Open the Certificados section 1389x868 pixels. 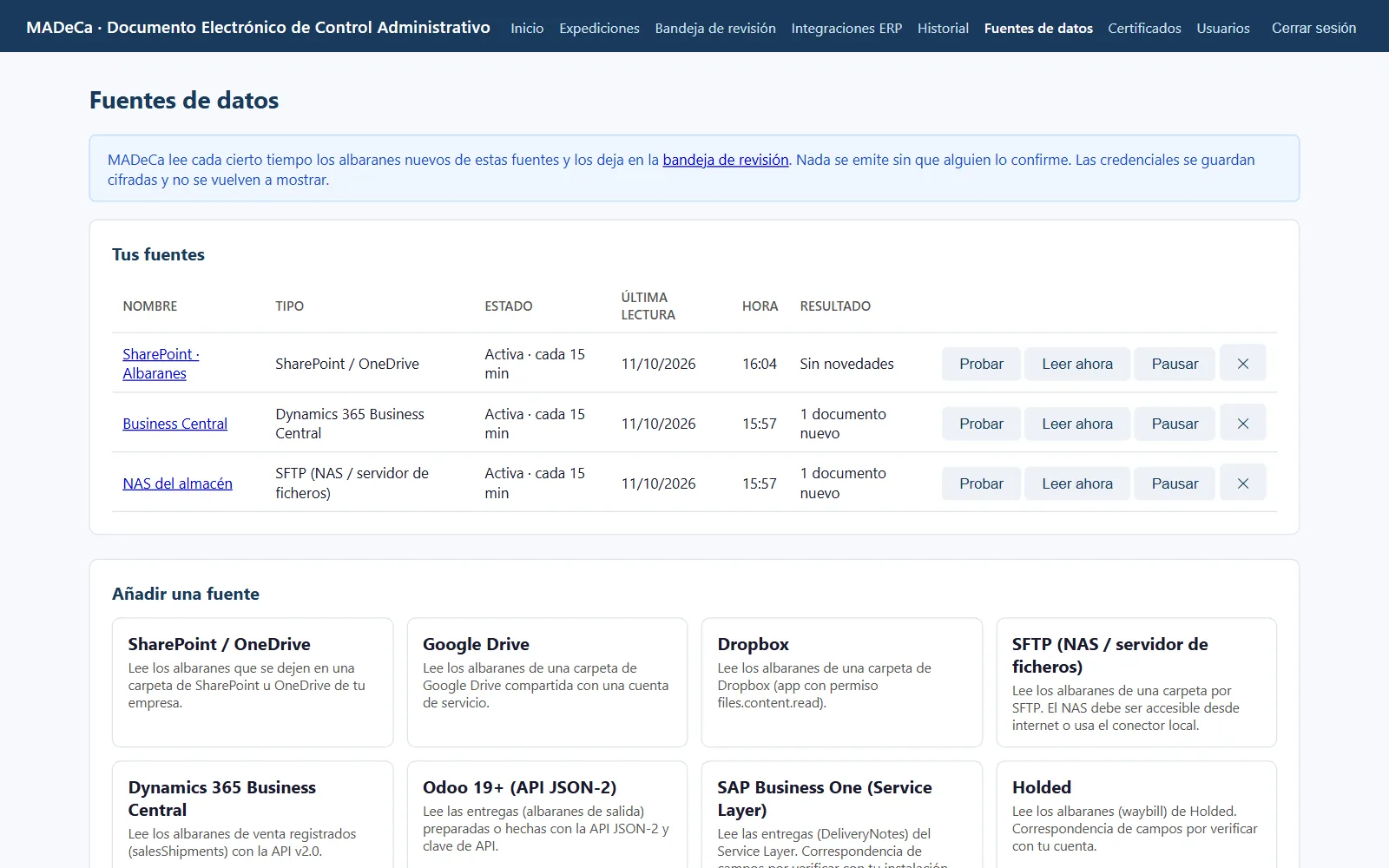point(1144,28)
